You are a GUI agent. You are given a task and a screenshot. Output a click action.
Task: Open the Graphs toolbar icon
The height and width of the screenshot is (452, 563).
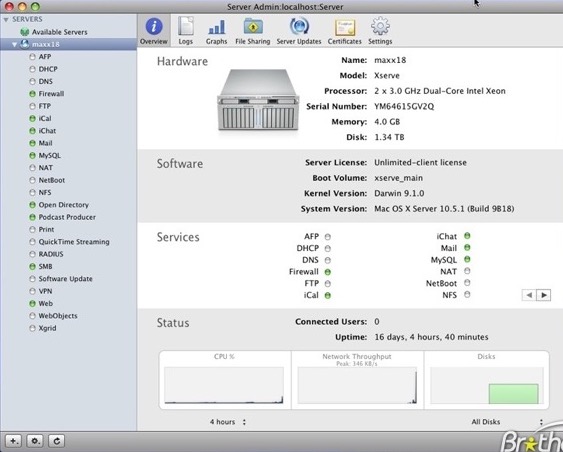[x=217, y=31]
